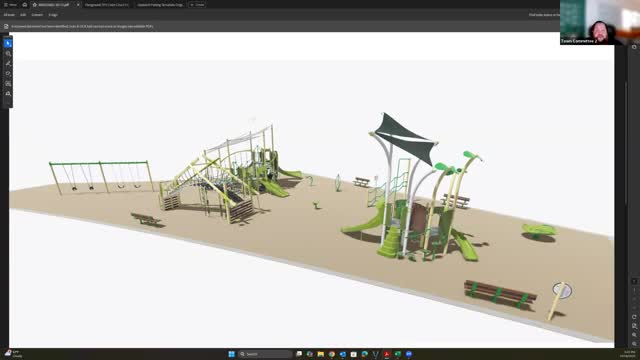
Task: Open File Explorer from the taskbar
Action: tap(321, 354)
